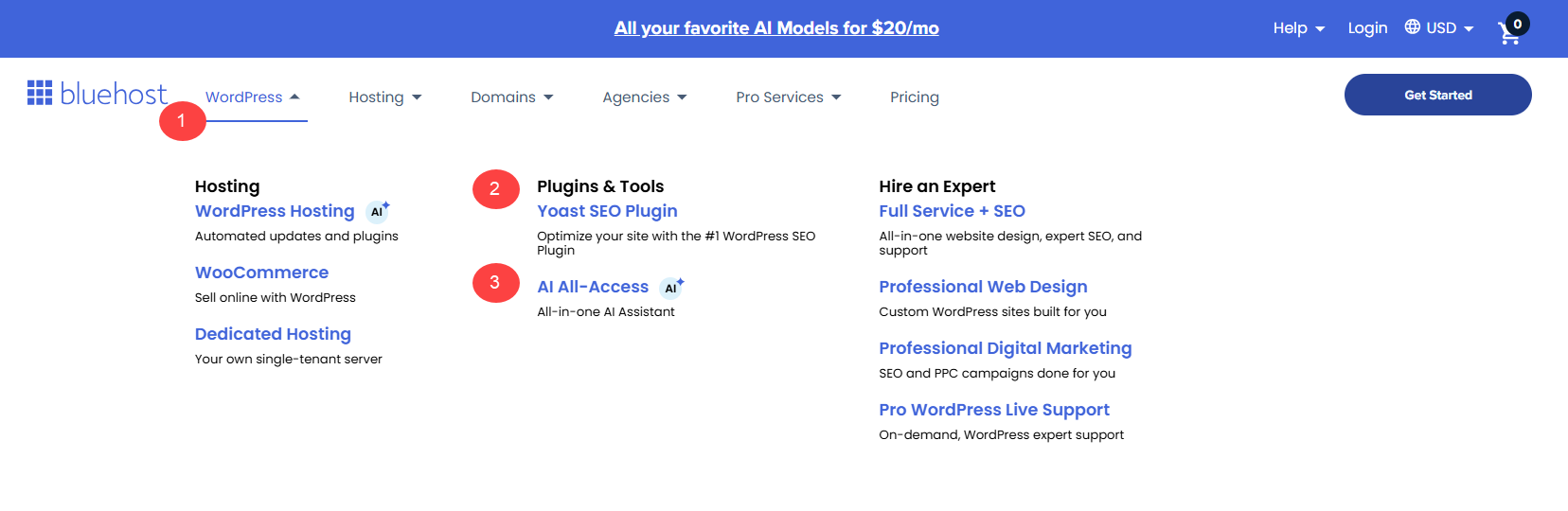
Task: Click the bluehost grid logo
Action: click(40, 93)
